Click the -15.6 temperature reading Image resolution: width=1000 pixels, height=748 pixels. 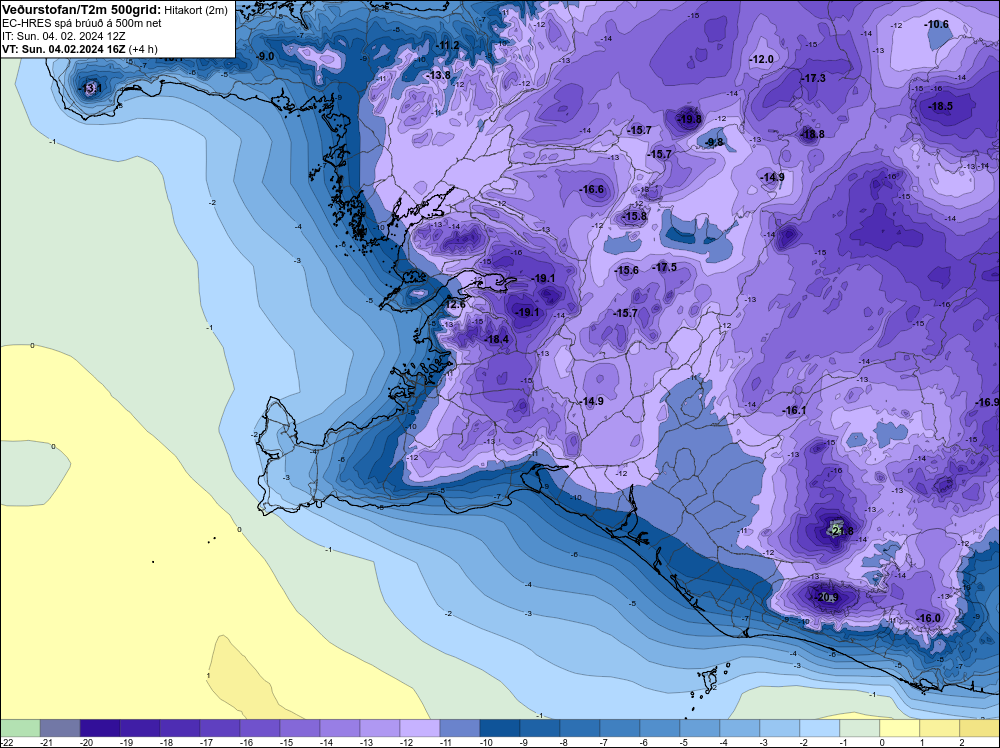626,270
